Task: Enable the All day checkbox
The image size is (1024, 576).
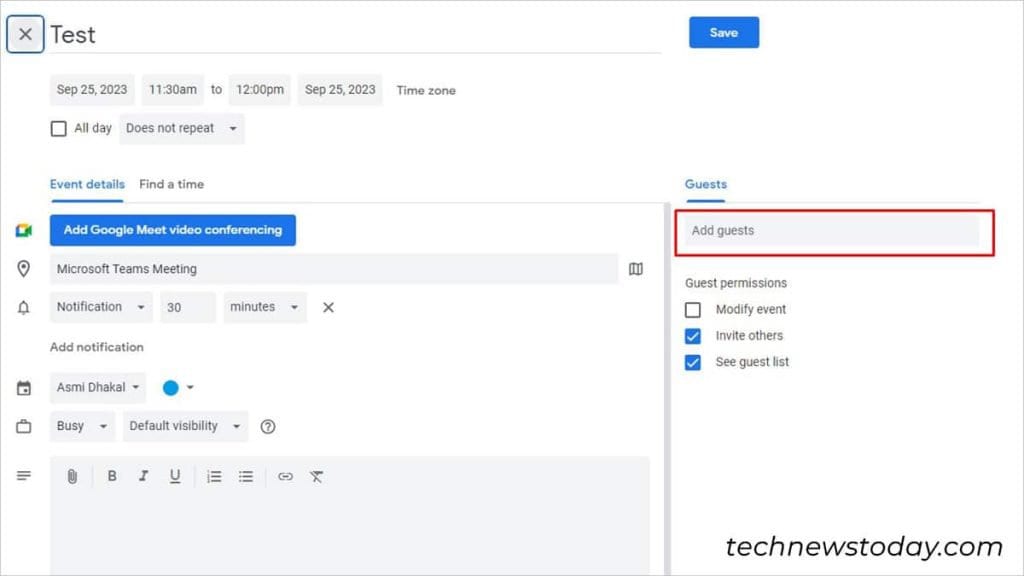Action: [x=58, y=129]
